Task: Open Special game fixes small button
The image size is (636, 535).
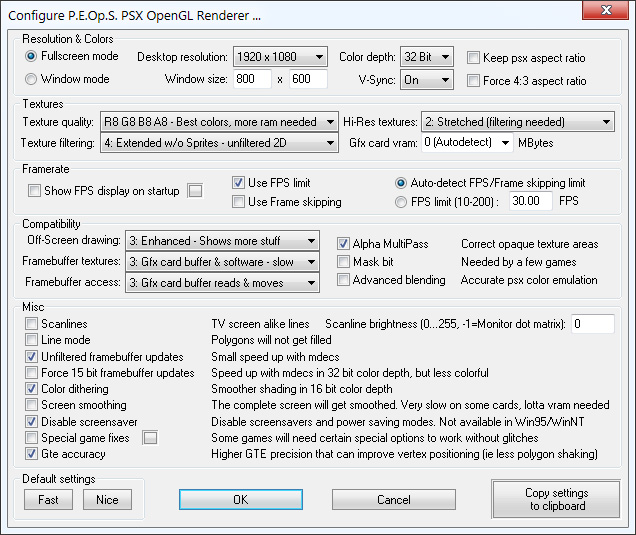Action: click(x=150, y=438)
